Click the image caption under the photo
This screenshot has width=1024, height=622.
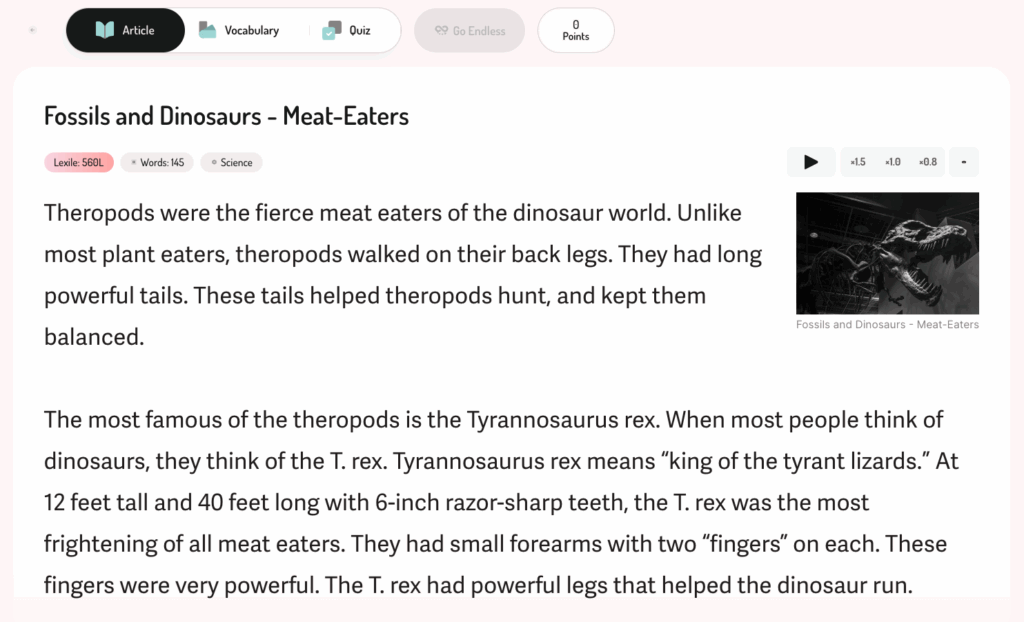tap(887, 325)
